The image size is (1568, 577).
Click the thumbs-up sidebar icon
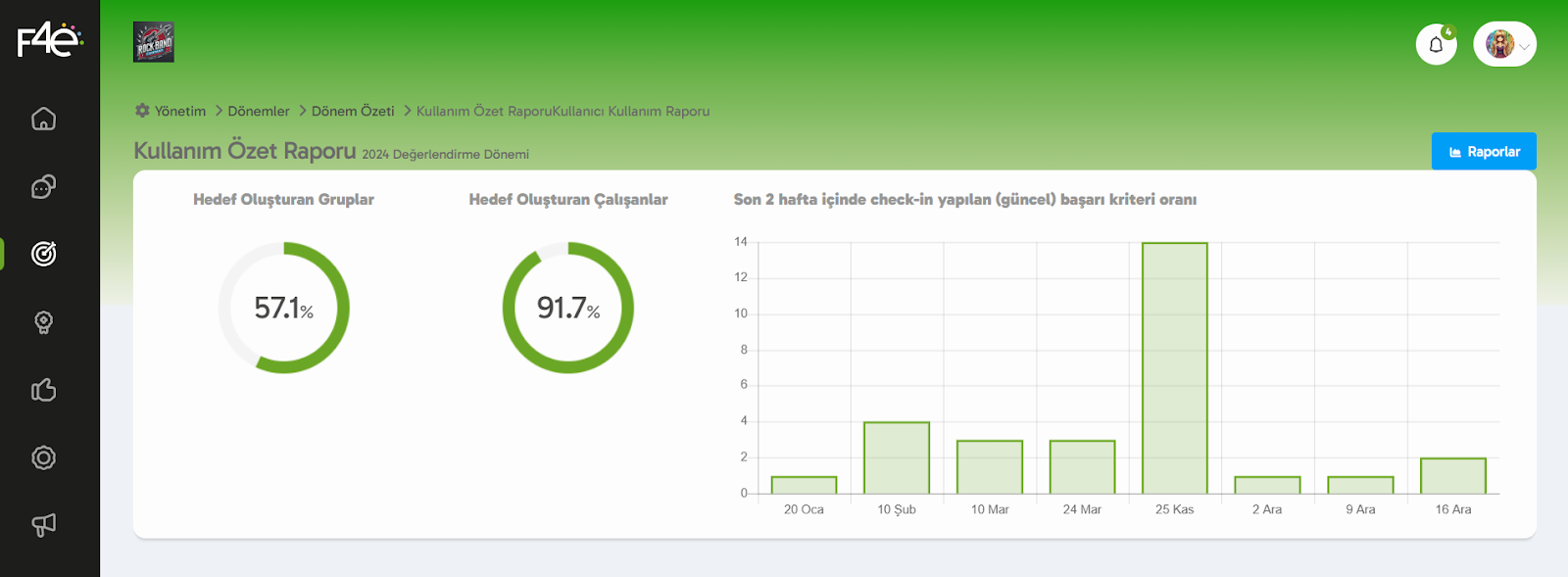[x=43, y=390]
